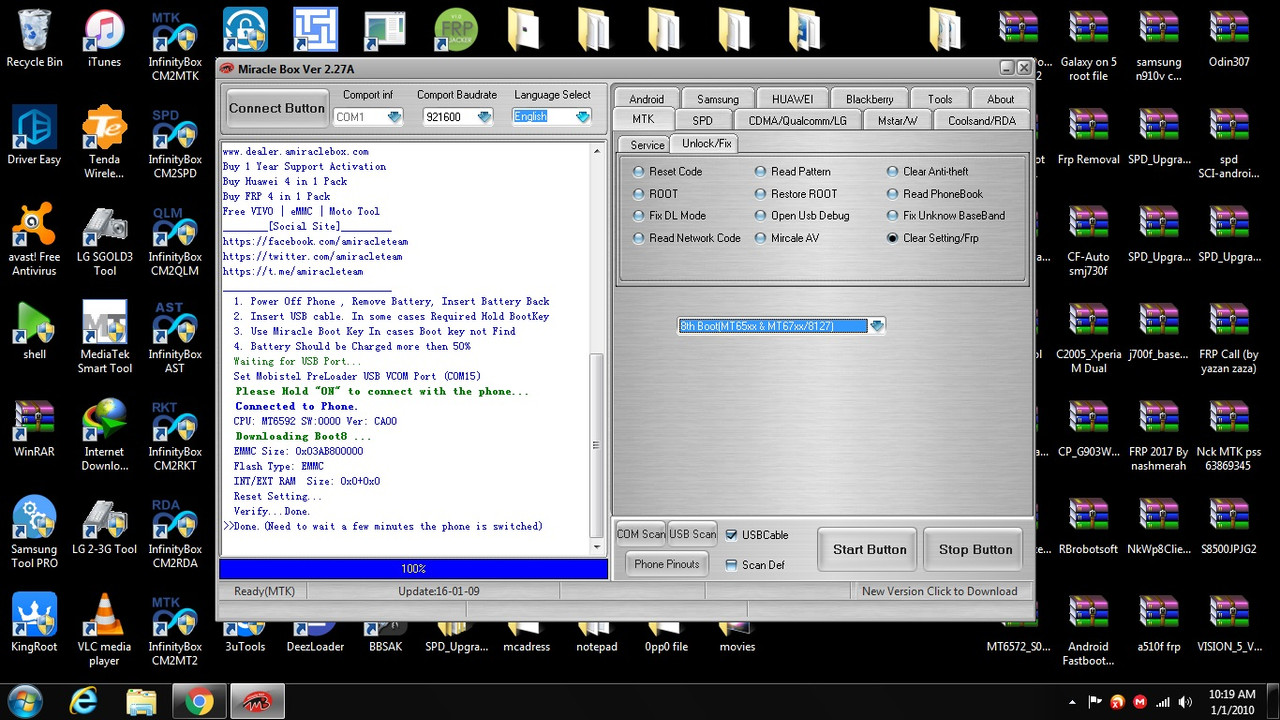Screen dimensions: 1280x720
Task: Open the Service sub-tab
Action: [x=647, y=145]
